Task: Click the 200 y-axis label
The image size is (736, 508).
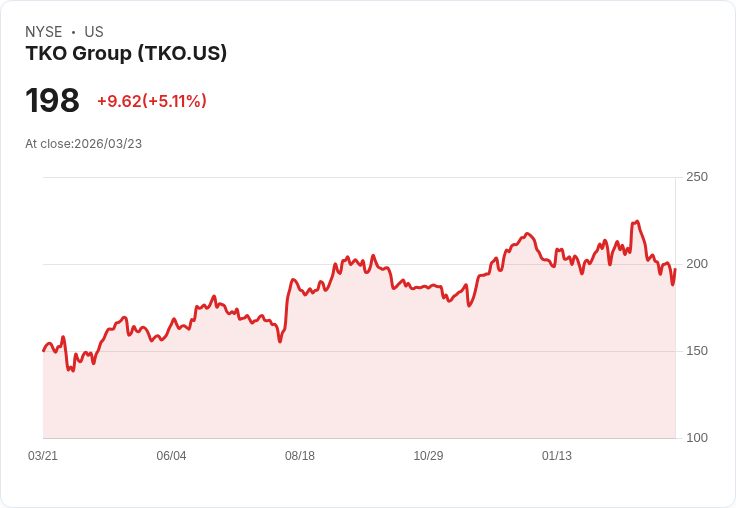Action: pos(696,264)
